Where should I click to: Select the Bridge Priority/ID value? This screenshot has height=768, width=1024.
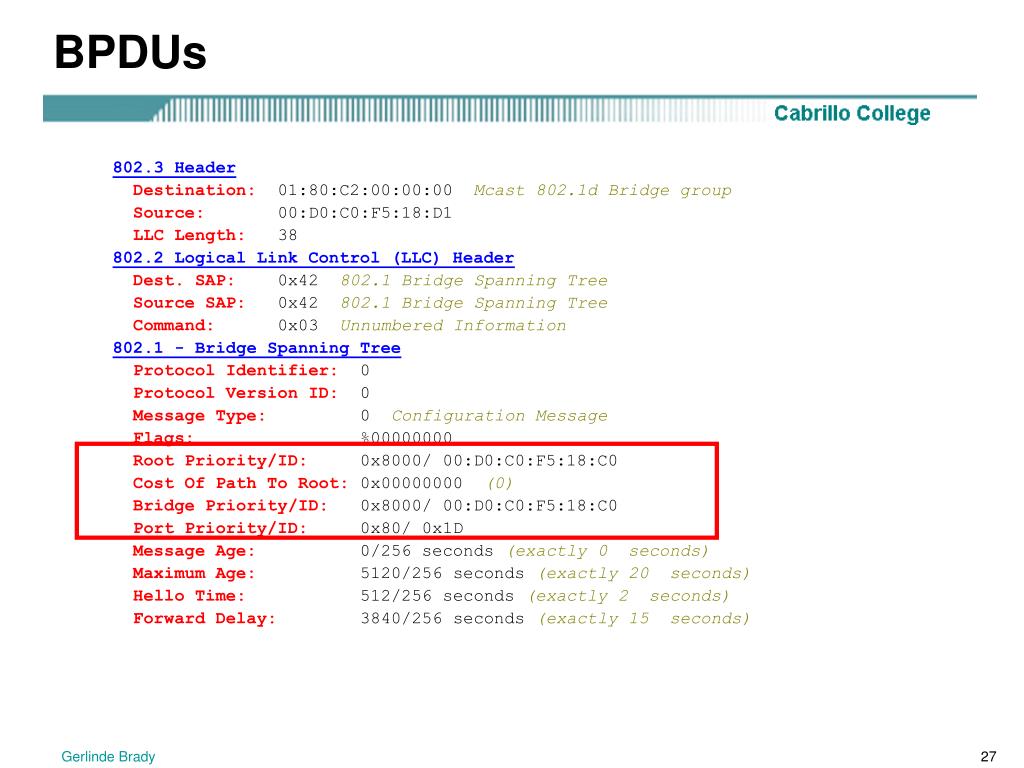point(489,505)
